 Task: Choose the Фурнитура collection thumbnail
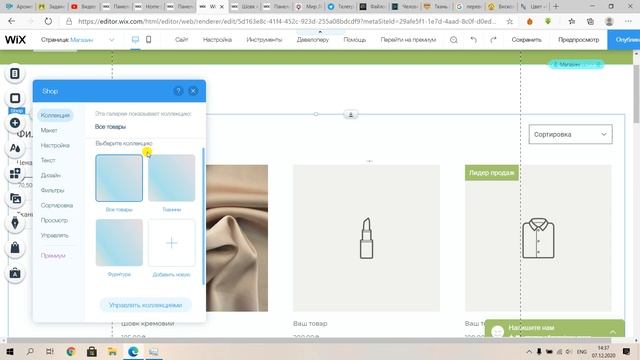119,243
